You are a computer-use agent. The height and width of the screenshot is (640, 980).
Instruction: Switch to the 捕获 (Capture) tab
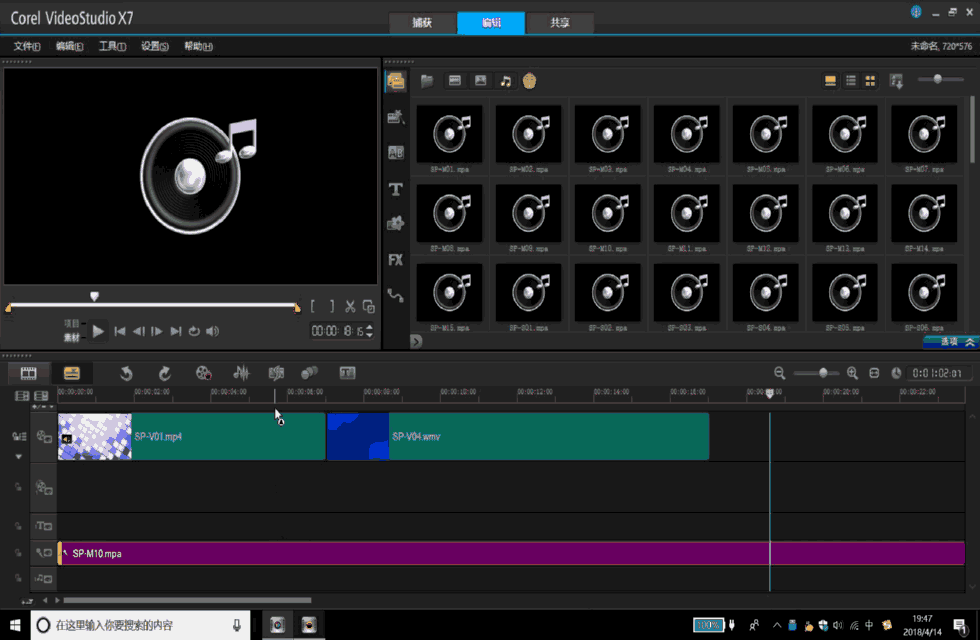coord(422,22)
